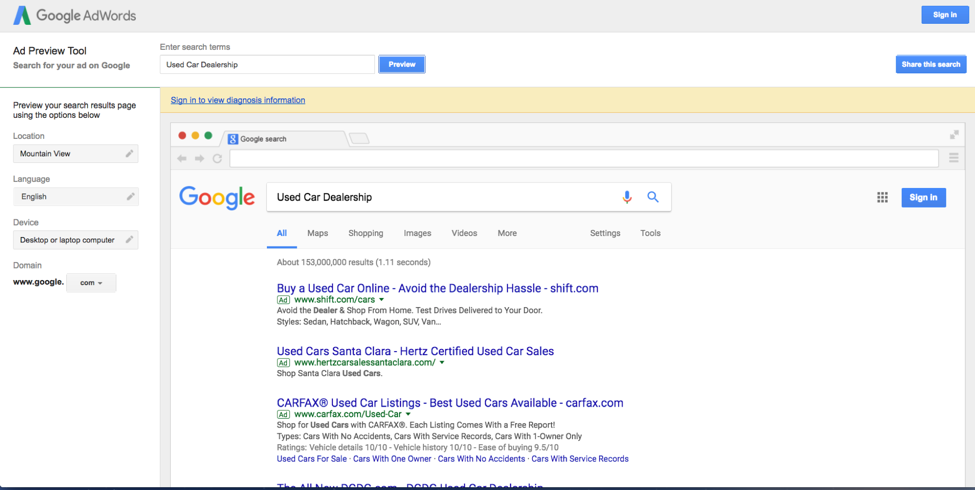Expand arrow next to www.shift.com/cars

click(x=382, y=300)
